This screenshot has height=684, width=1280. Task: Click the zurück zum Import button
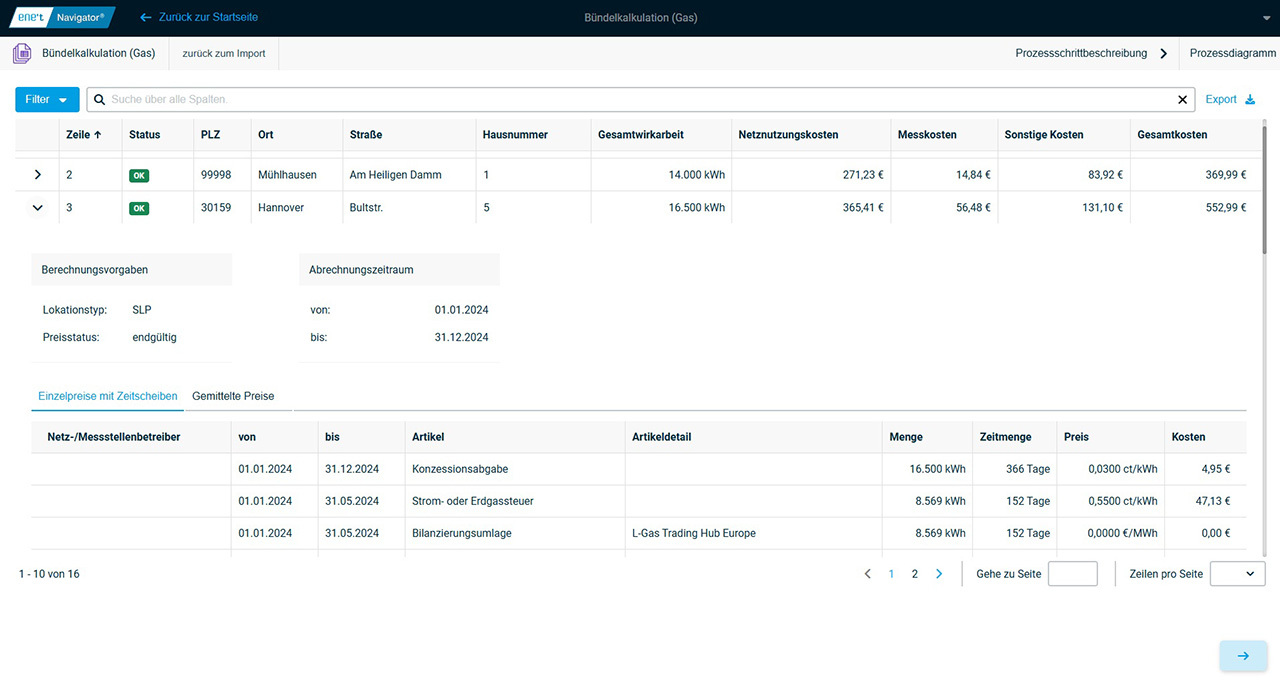tap(224, 53)
